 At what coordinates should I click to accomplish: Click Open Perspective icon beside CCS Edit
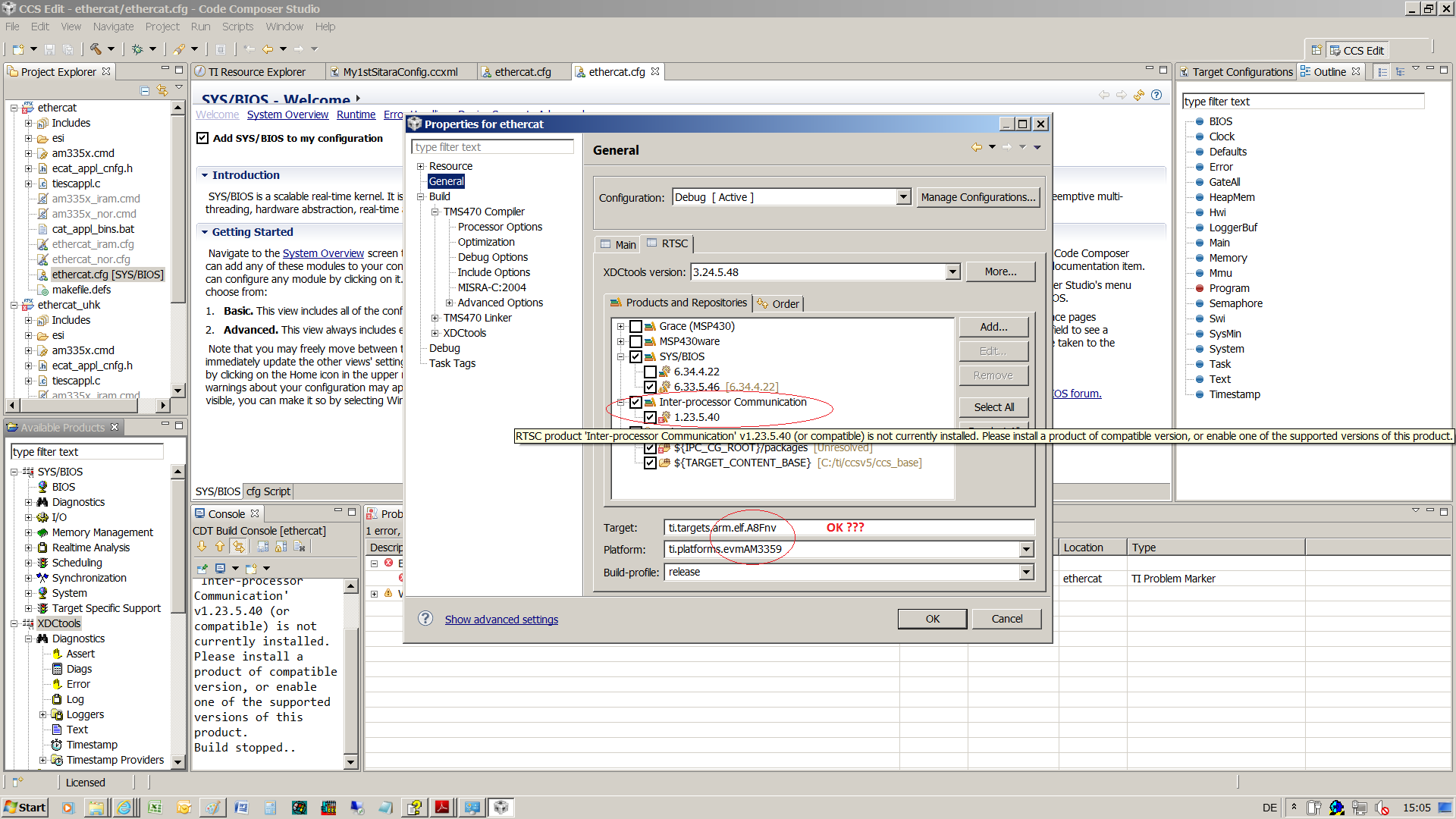[1316, 50]
